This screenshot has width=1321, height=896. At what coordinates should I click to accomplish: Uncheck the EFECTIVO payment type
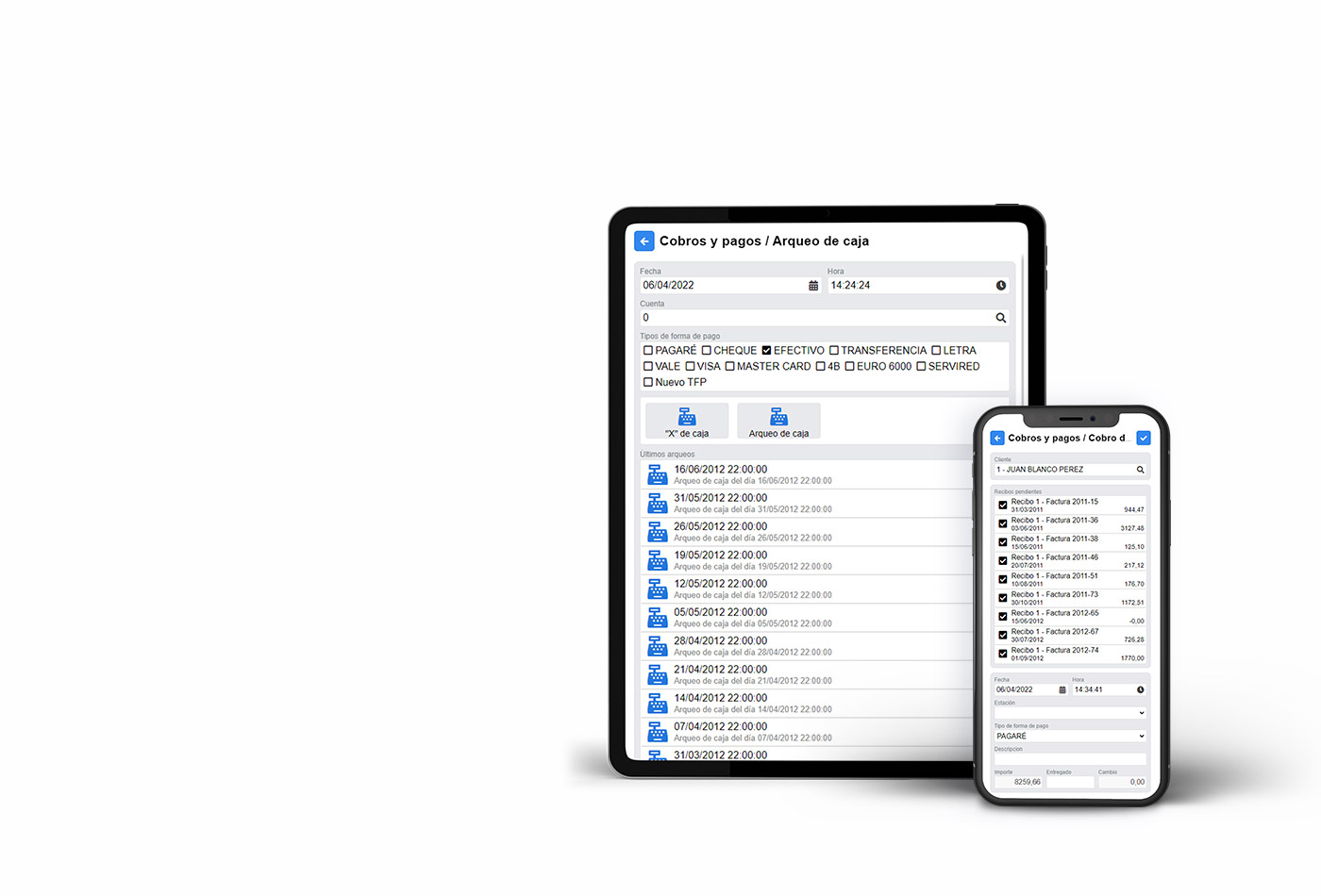click(x=767, y=351)
